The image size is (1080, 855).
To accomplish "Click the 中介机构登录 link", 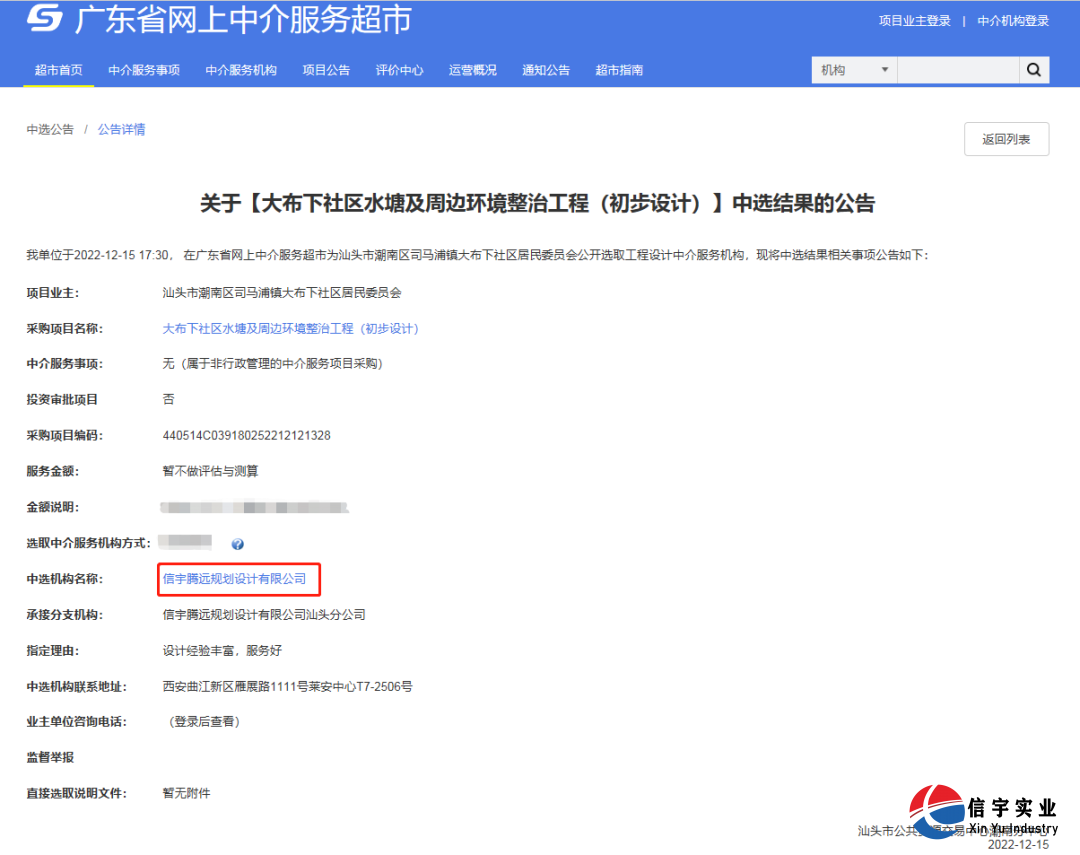I will click(x=1013, y=20).
